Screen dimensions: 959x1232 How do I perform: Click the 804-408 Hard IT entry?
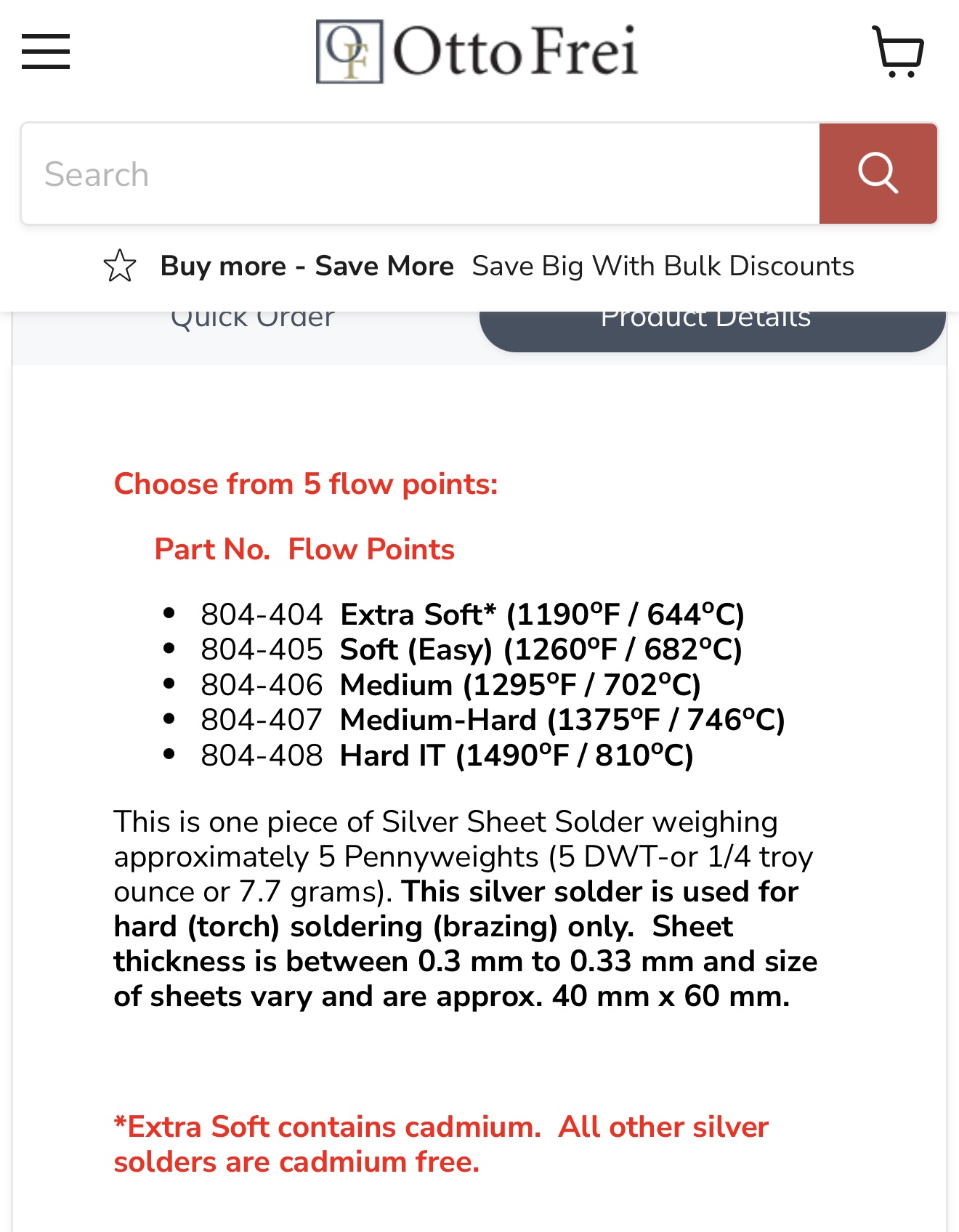(447, 755)
